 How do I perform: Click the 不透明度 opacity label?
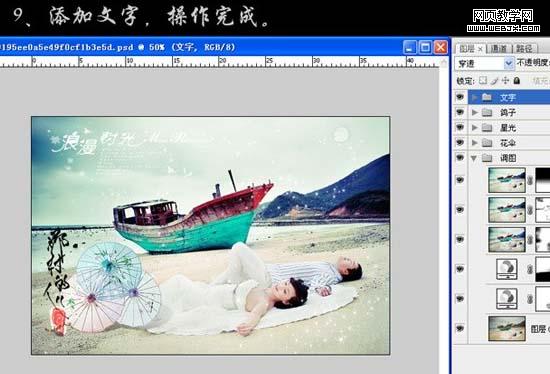tap(533, 63)
